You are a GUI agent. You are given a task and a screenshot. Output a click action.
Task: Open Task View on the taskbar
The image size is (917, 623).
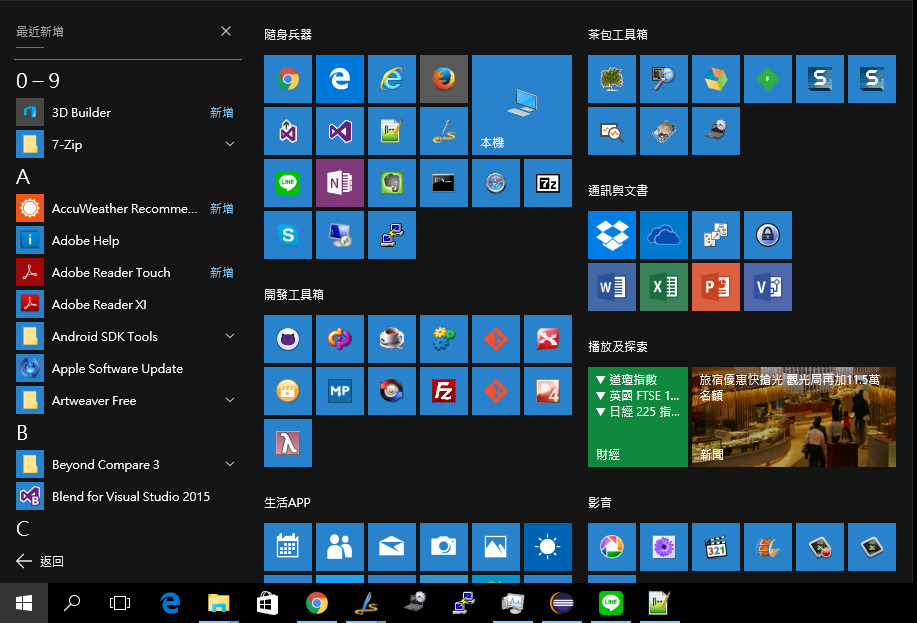tap(120, 603)
